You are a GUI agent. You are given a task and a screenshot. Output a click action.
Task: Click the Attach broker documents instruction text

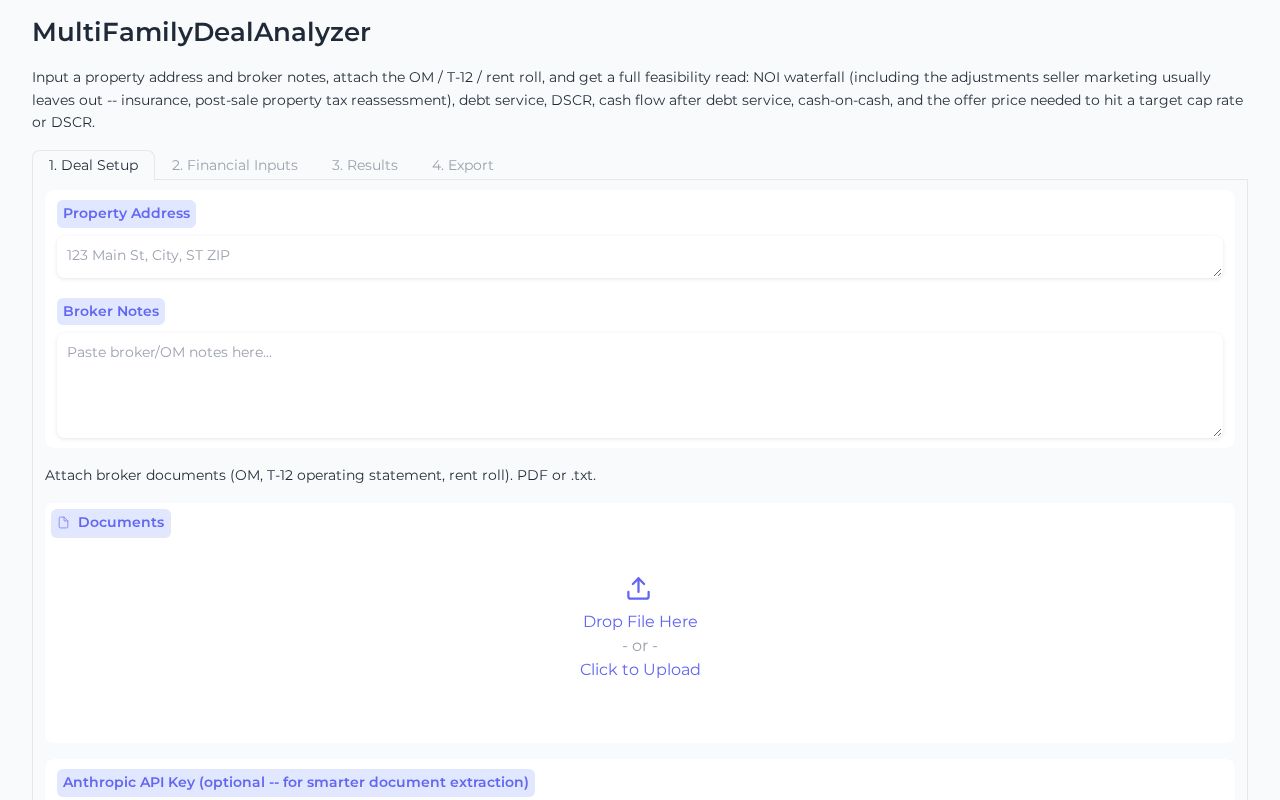coord(320,475)
